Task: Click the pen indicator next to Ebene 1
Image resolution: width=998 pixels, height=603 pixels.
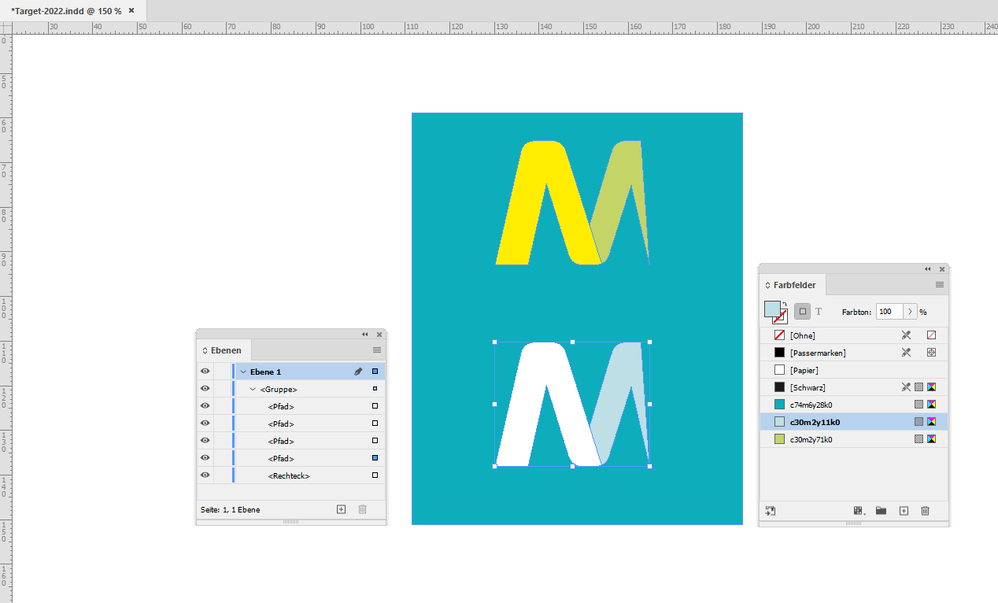Action: 359,371
